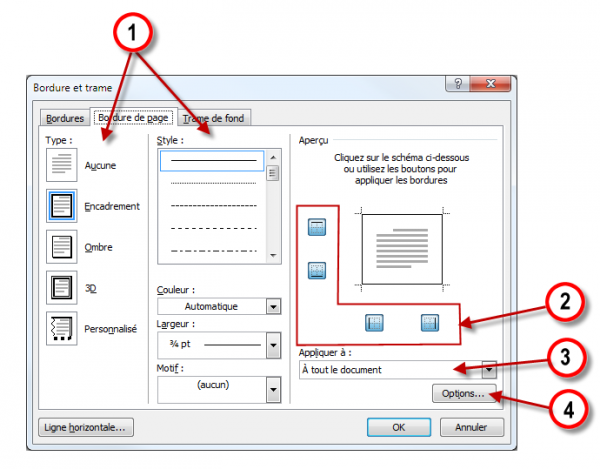The image size is (600, 469).
Task: Select the Encadrement border type icon
Action: [x=62, y=206]
